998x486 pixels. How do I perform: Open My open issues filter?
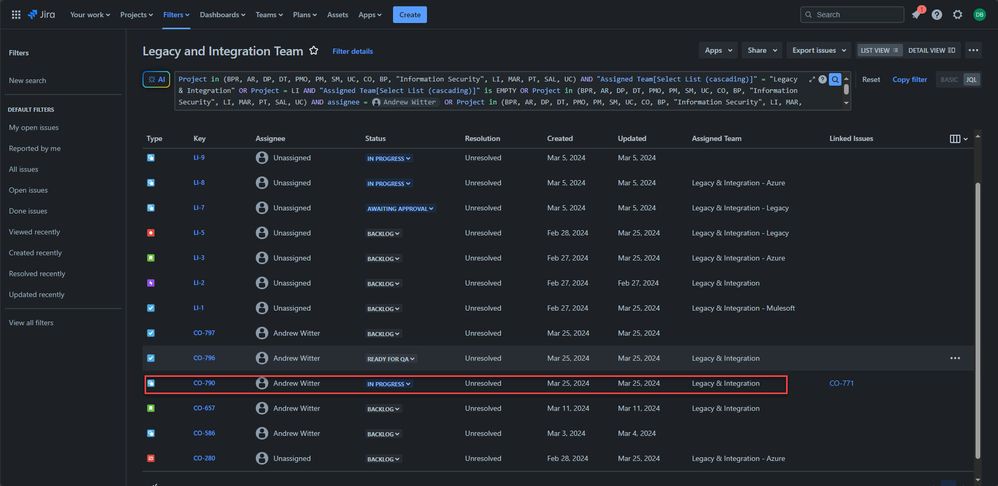pos(34,127)
